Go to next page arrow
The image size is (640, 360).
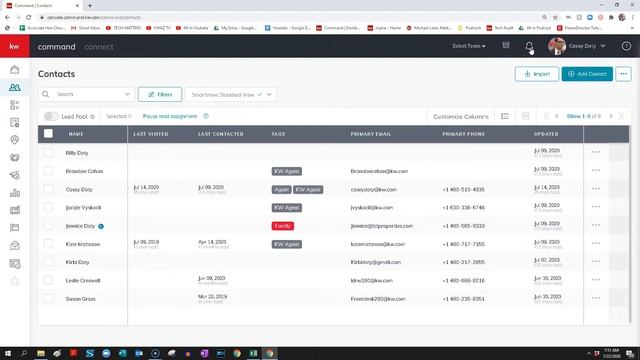tap(611, 116)
